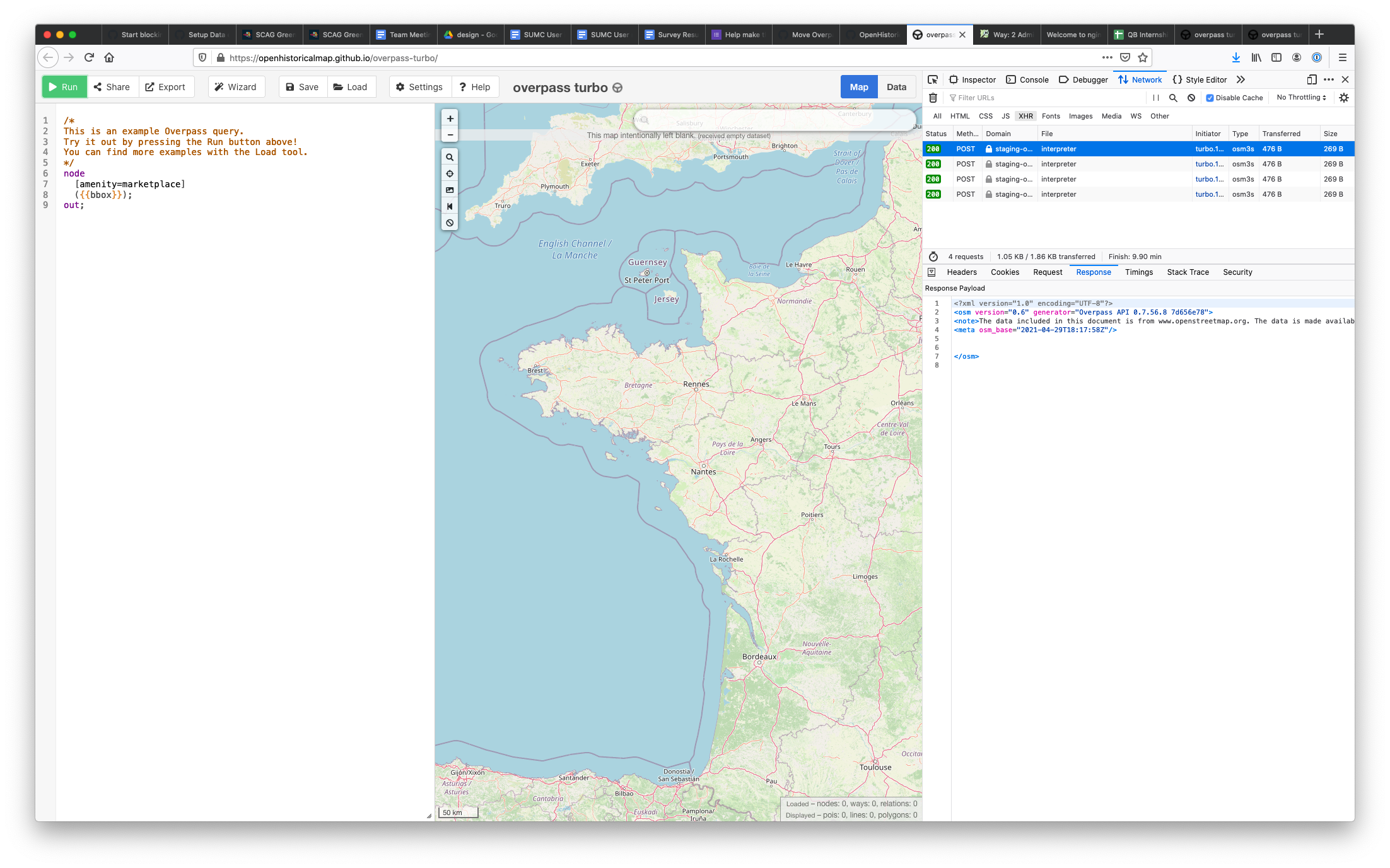
Task: Export the map view using the image icon
Action: (x=450, y=190)
